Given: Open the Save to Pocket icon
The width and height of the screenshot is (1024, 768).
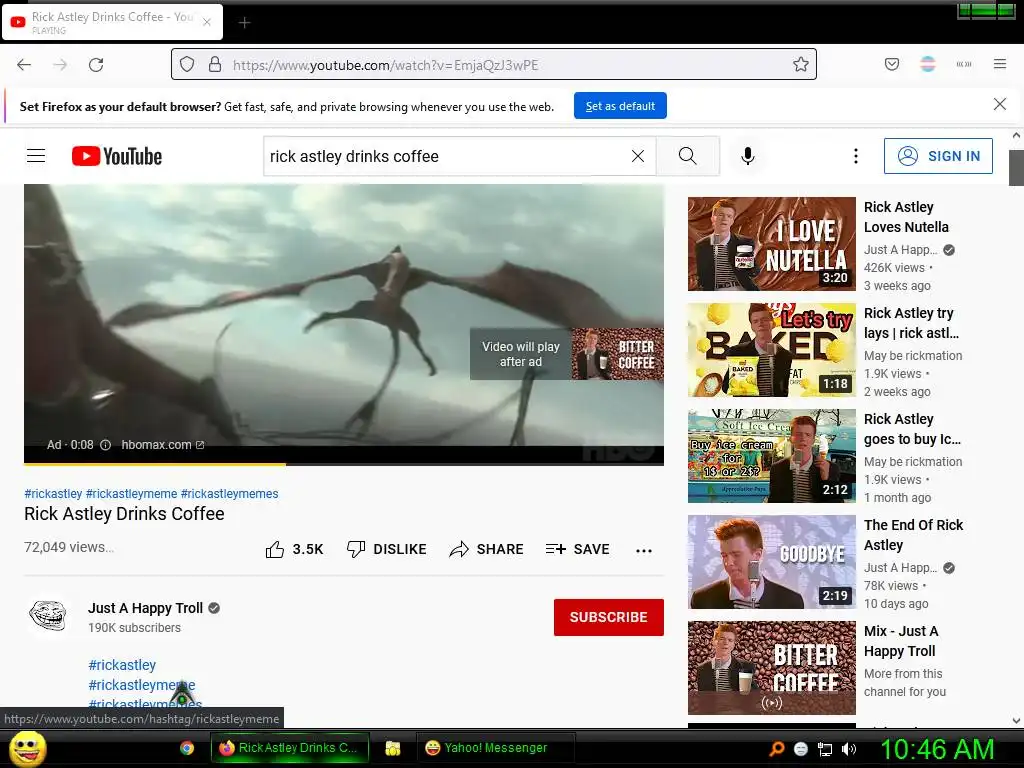Looking at the screenshot, I should 892,64.
